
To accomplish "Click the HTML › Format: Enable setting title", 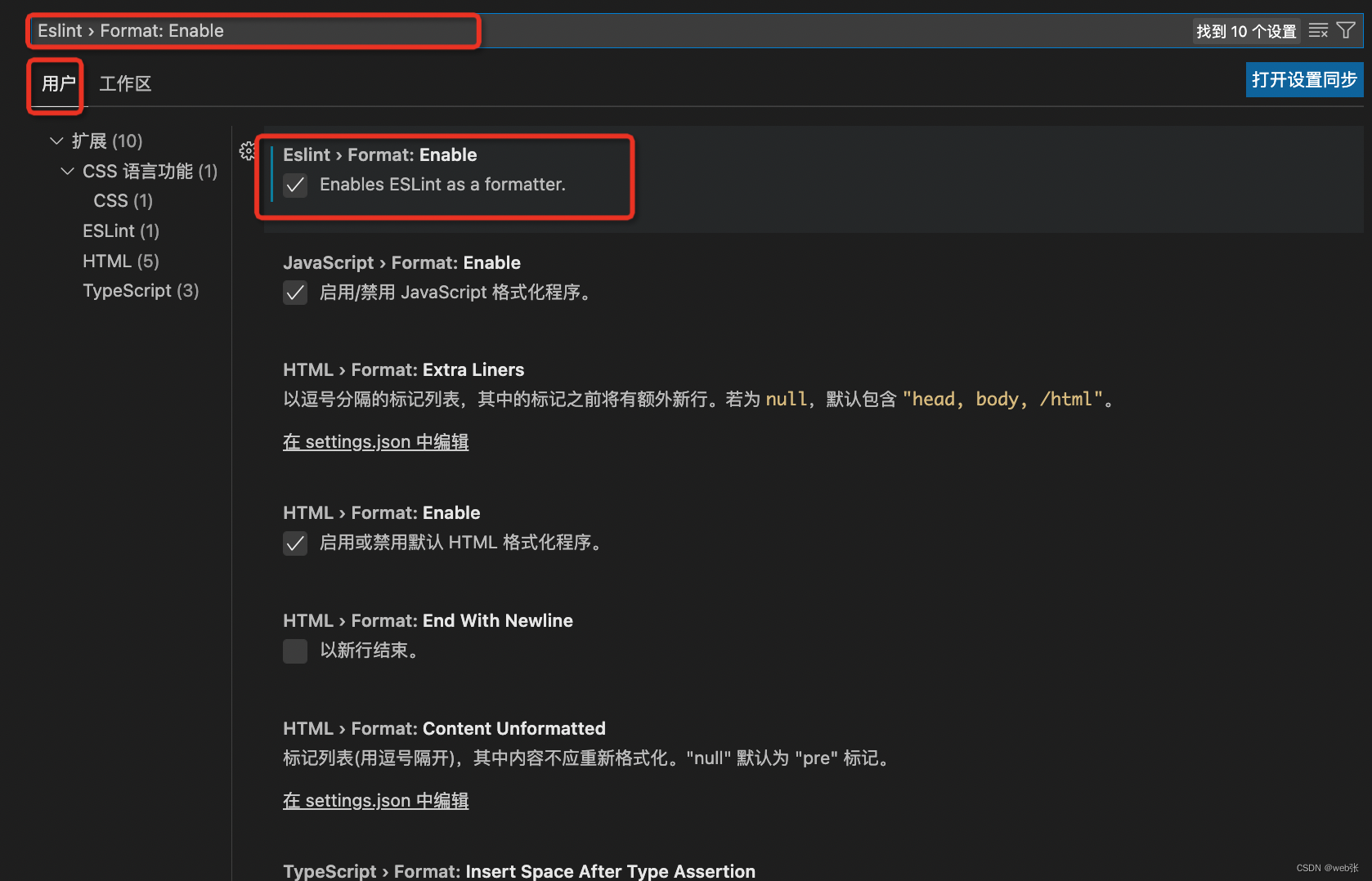I will click(x=382, y=513).
